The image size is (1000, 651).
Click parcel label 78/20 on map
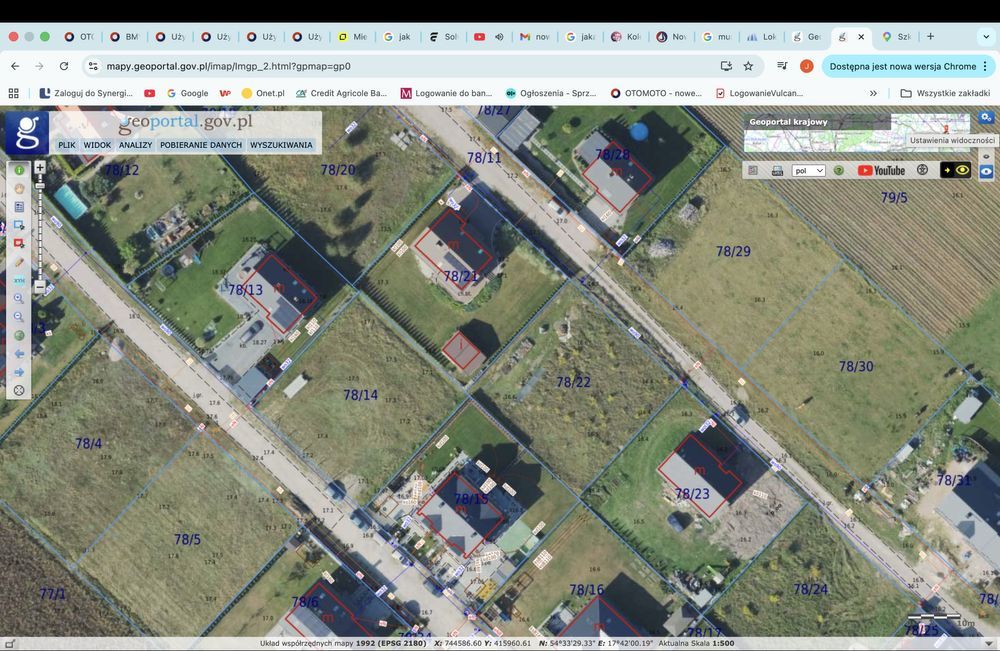(338, 170)
